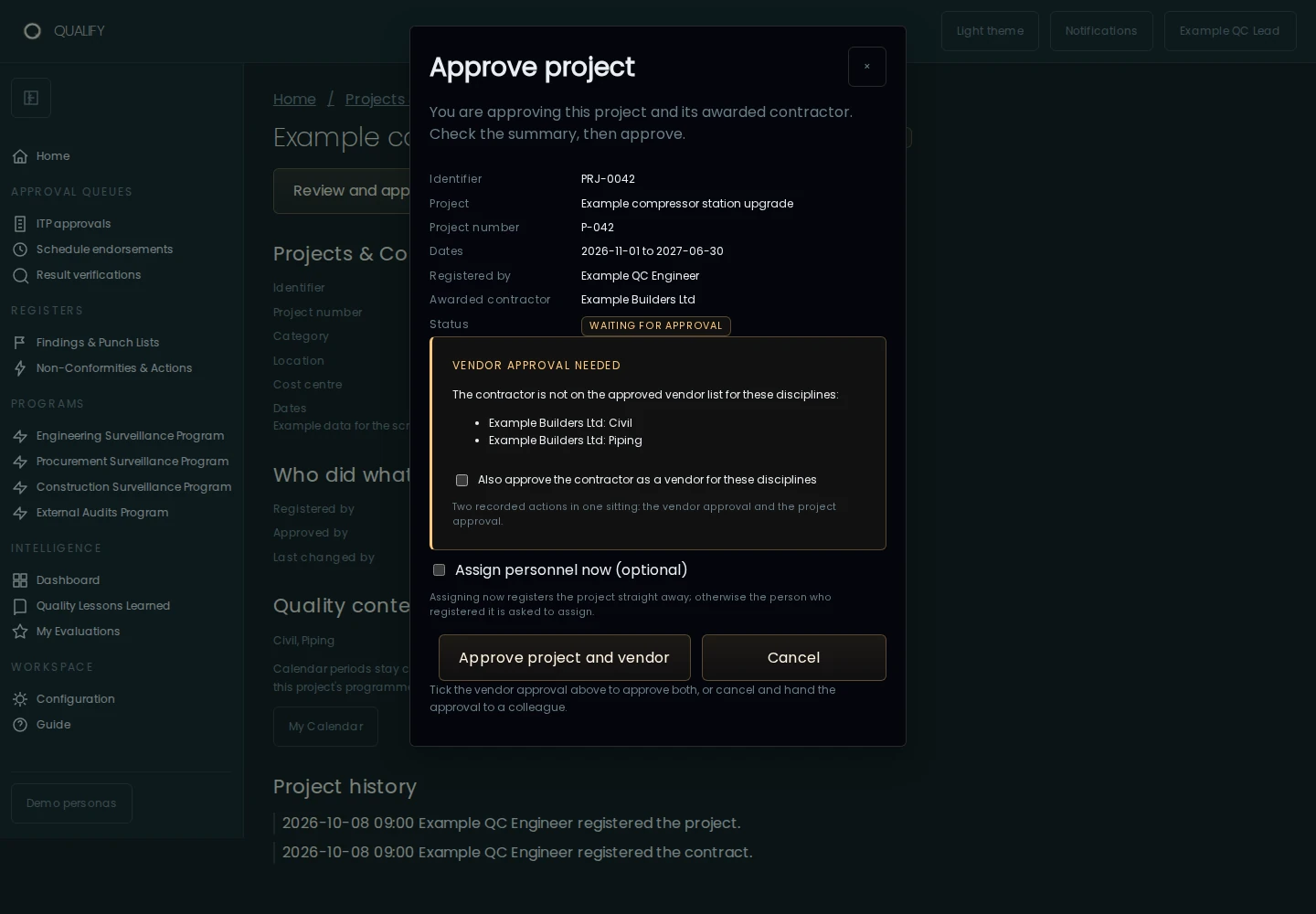Click Construction Surveillance Program icon
This screenshot has width=1316, height=914.
[x=20, y=487]
